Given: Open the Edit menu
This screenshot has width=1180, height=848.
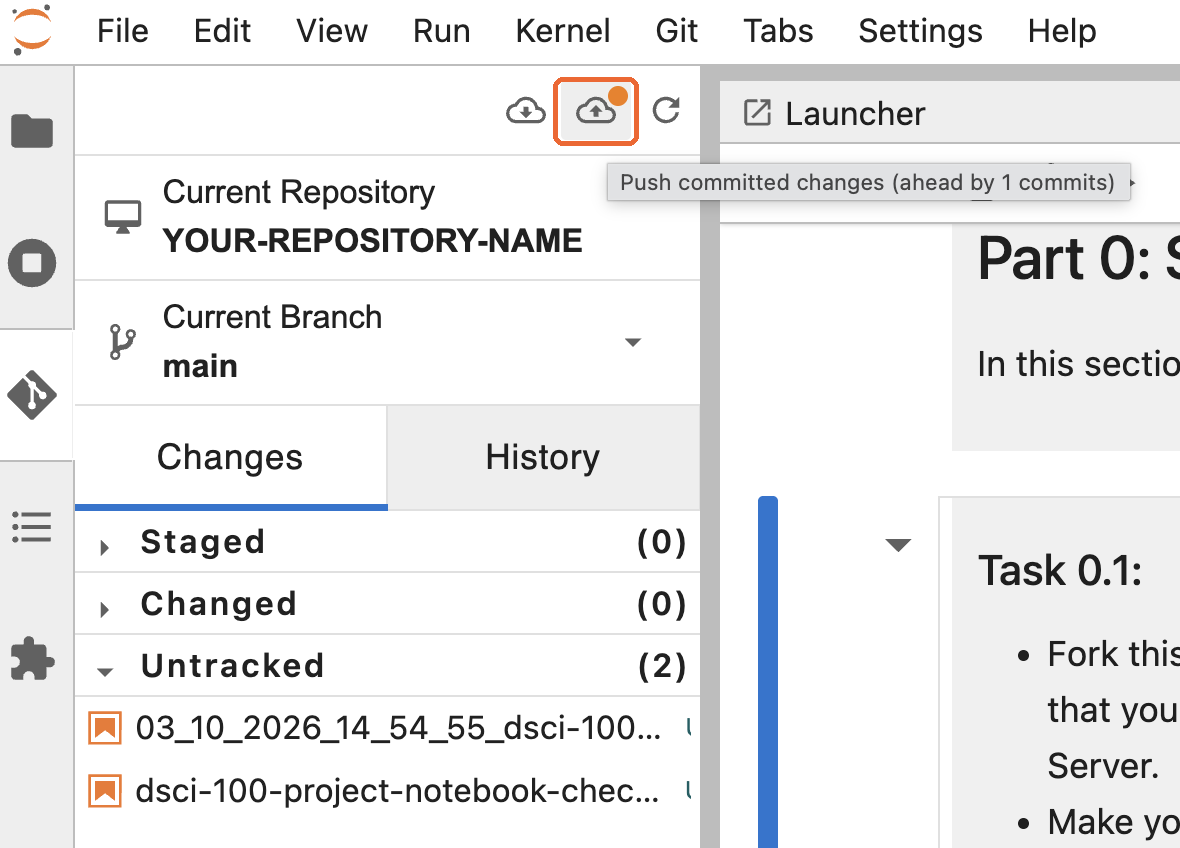Looking at the screenshot, I should tap(222, 32).
